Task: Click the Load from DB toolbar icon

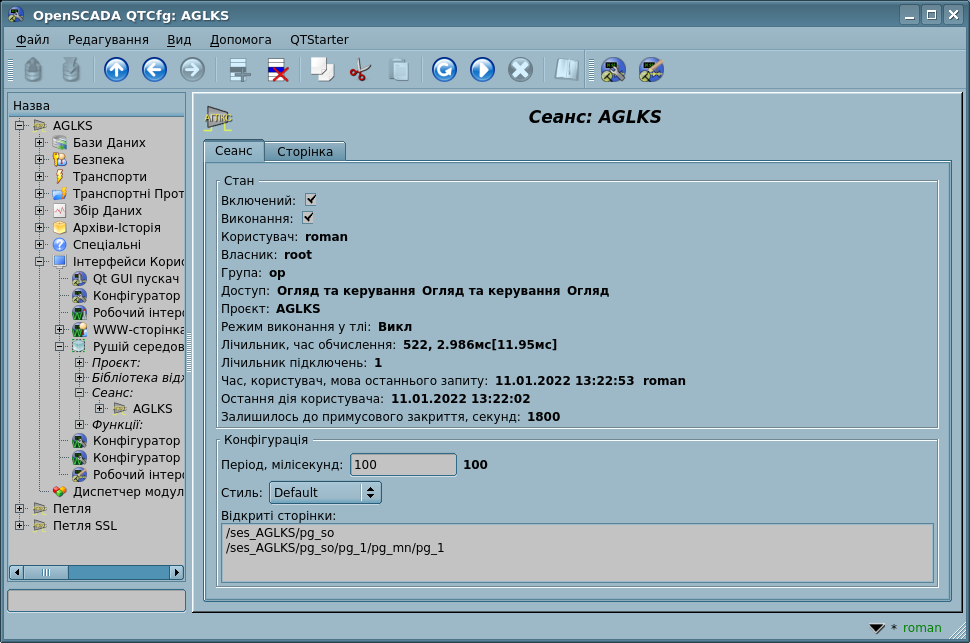Action: (x=33, y=70)
